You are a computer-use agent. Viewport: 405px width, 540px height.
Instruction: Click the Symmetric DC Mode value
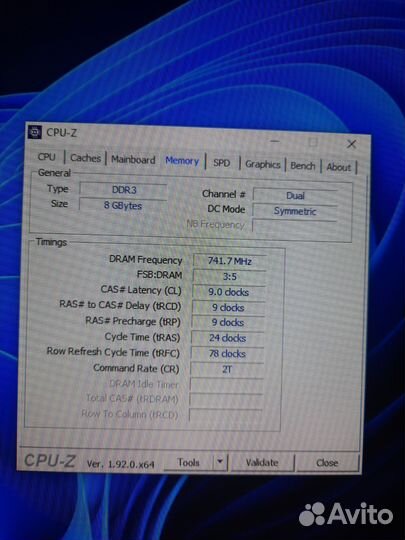[295, 211]
